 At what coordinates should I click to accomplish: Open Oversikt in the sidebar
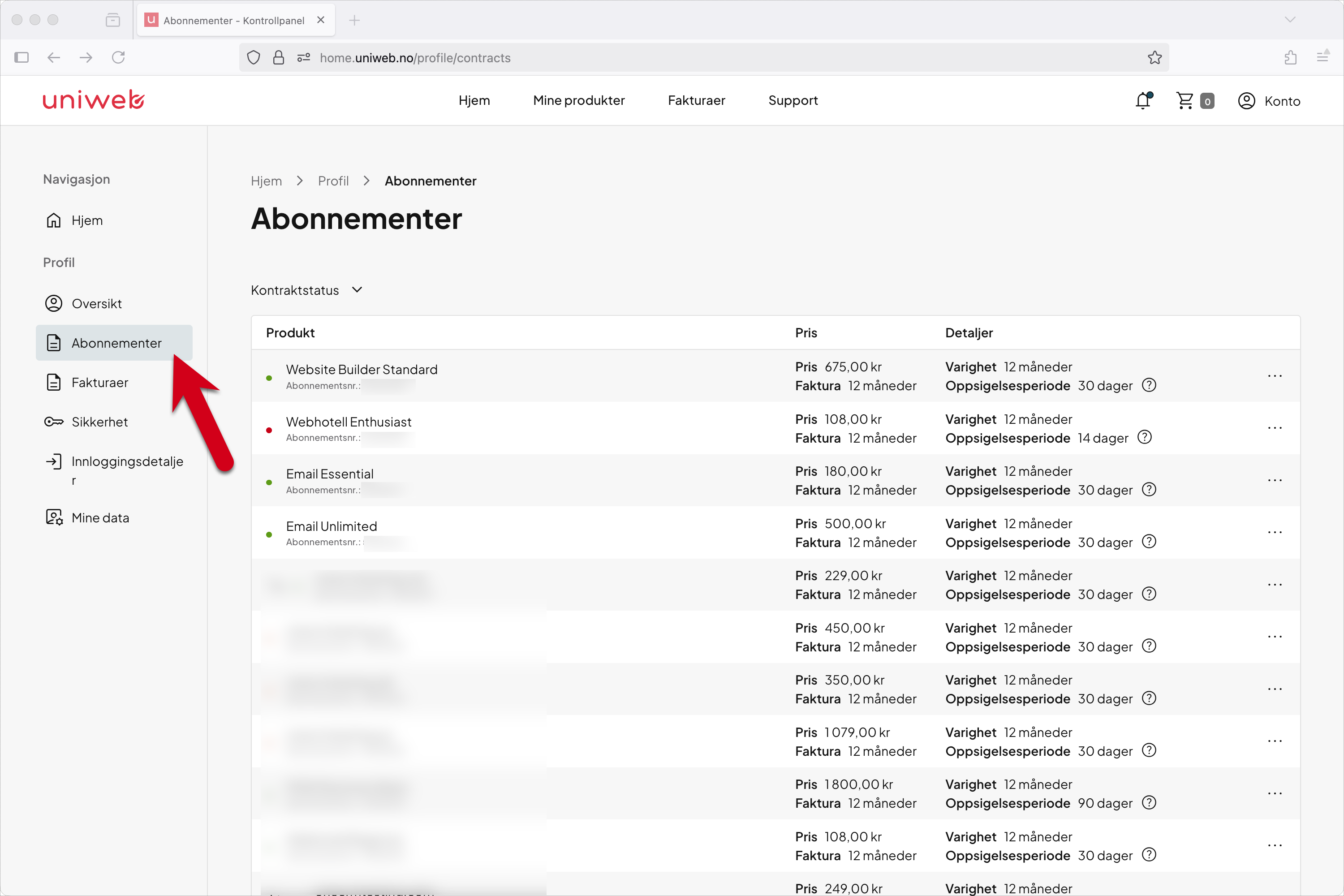[114, 303]
